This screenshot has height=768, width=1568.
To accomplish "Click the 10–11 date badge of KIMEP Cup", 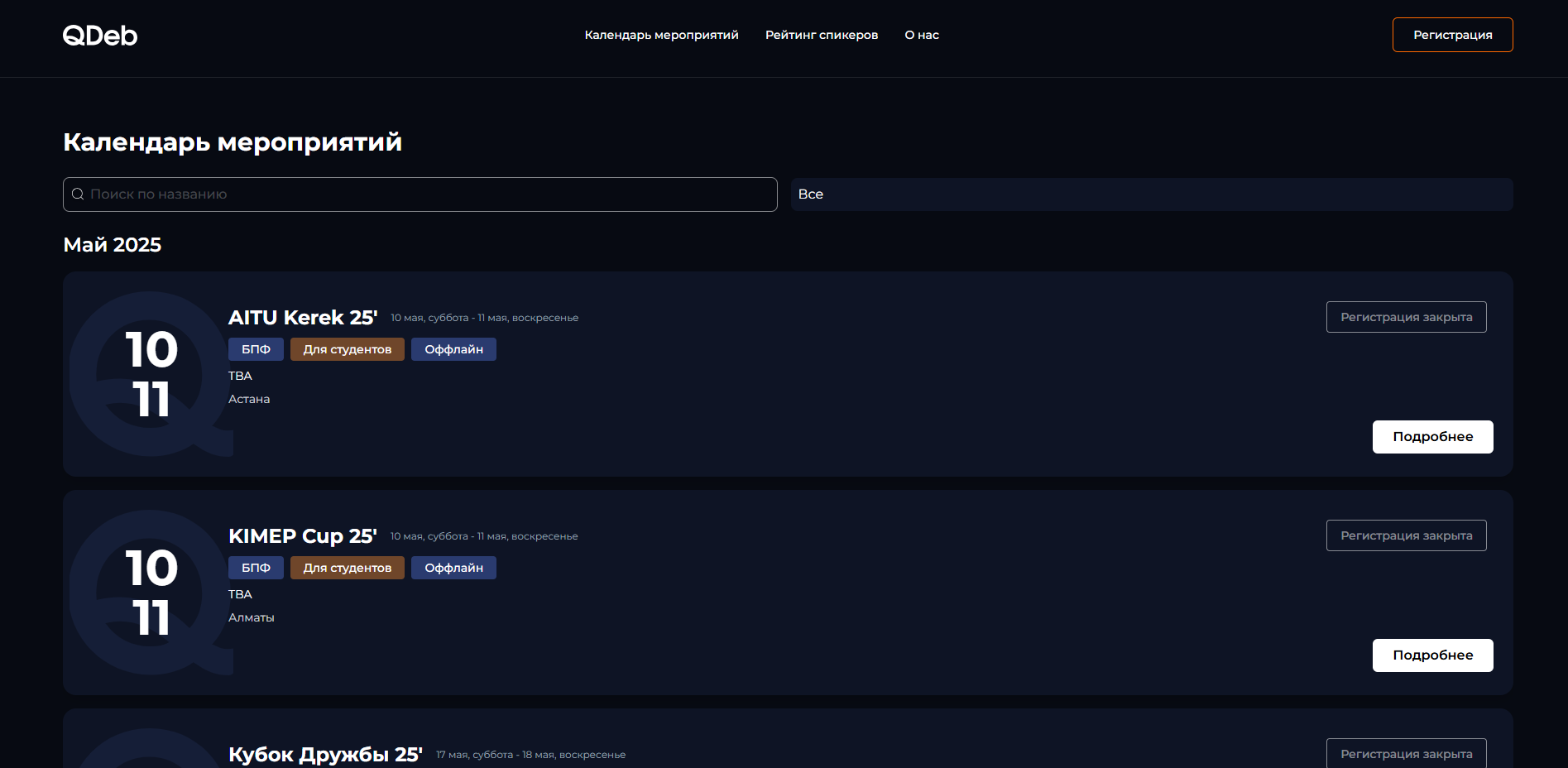I will coord(151,593).
